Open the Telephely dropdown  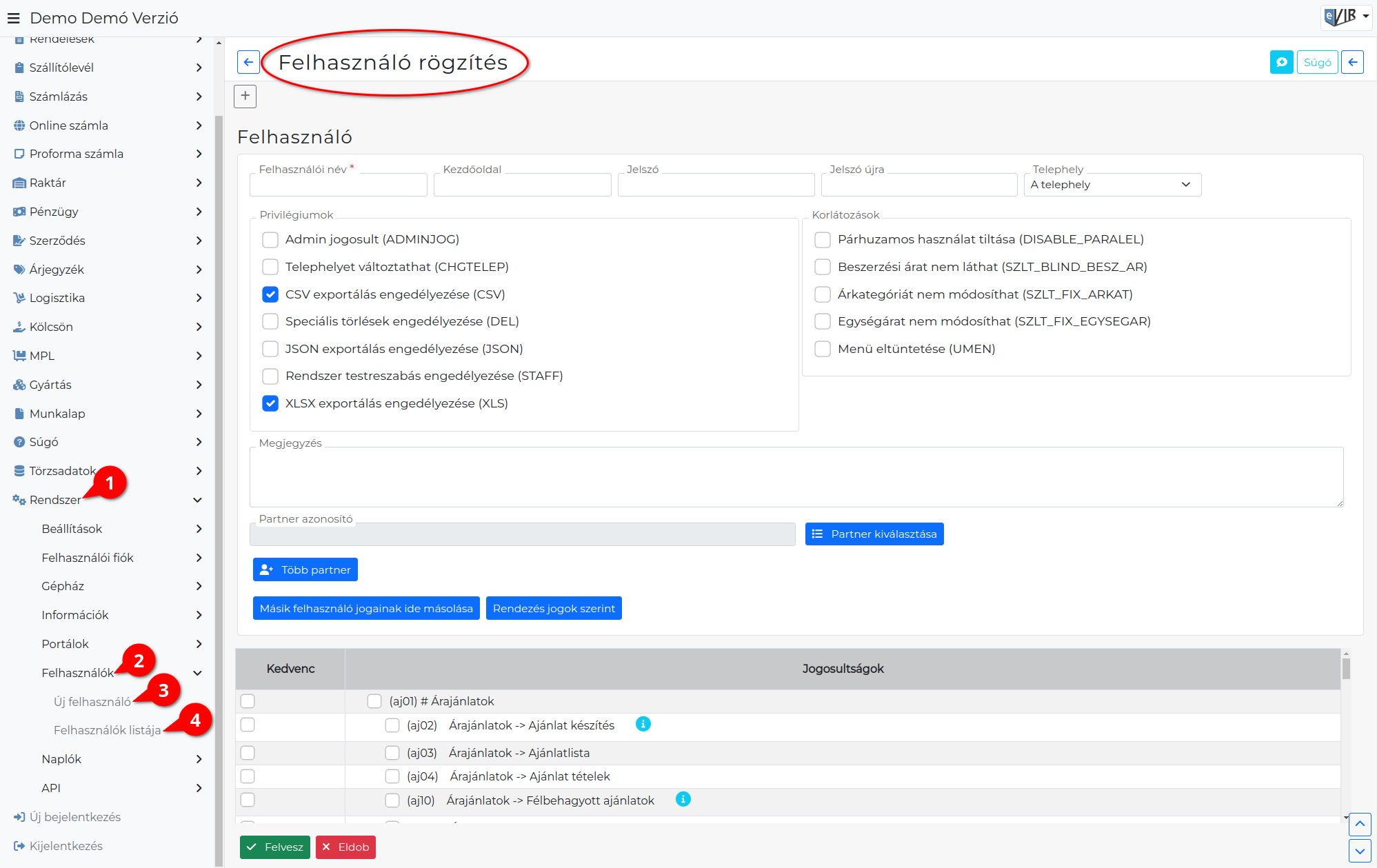point(1112,185)
